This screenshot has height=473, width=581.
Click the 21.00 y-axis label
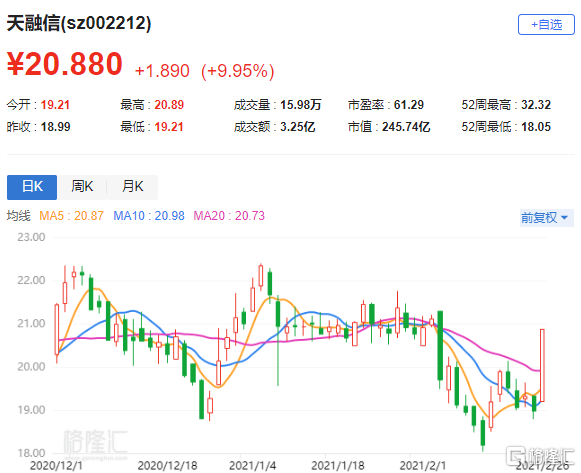(31, 324)
